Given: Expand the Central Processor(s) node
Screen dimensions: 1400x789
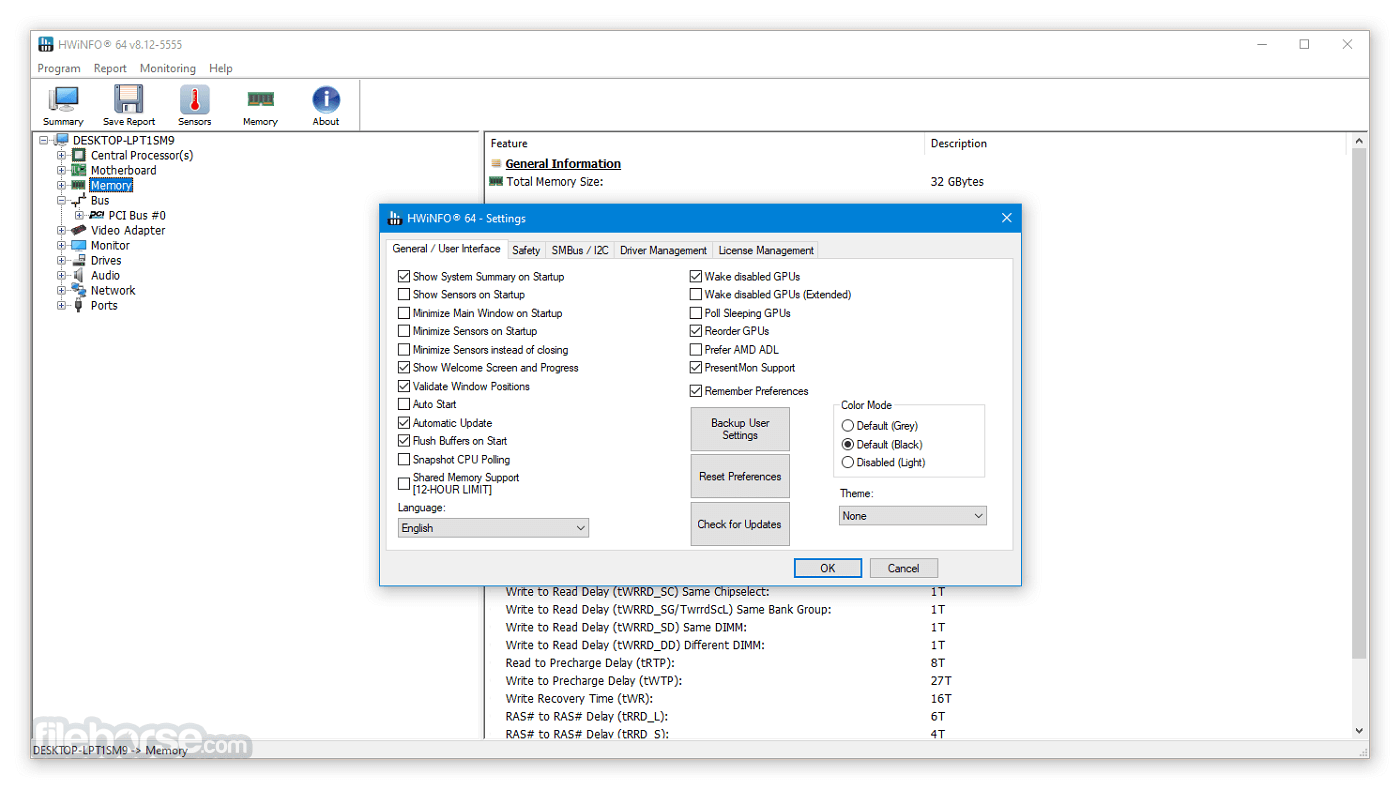Looking at the screenshot, I should 62,155.
